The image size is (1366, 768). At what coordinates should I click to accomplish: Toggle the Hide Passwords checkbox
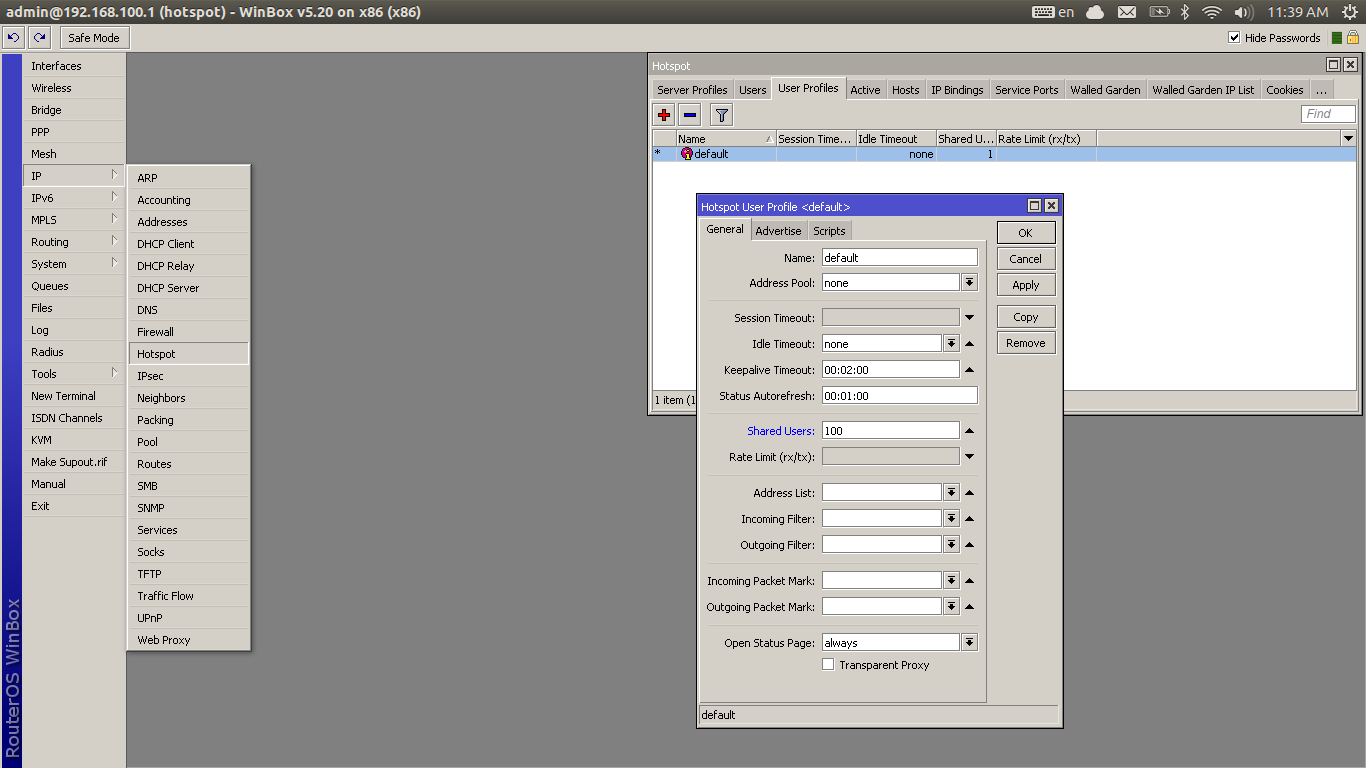tap(1234, 38)
